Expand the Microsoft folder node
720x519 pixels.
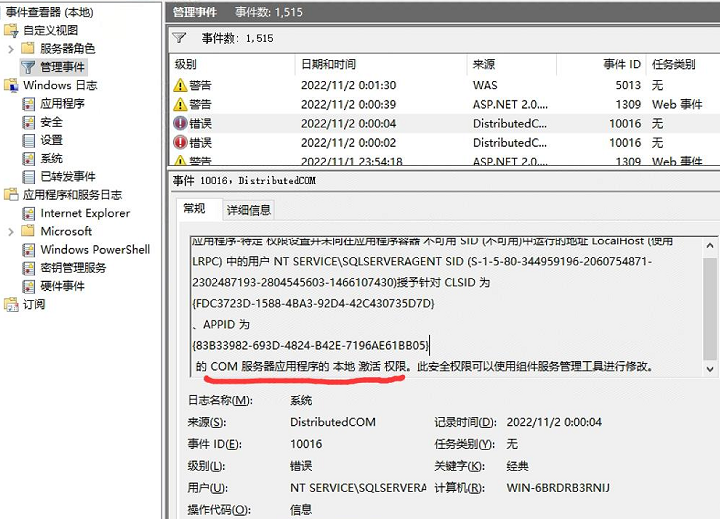tap(10, 232)
